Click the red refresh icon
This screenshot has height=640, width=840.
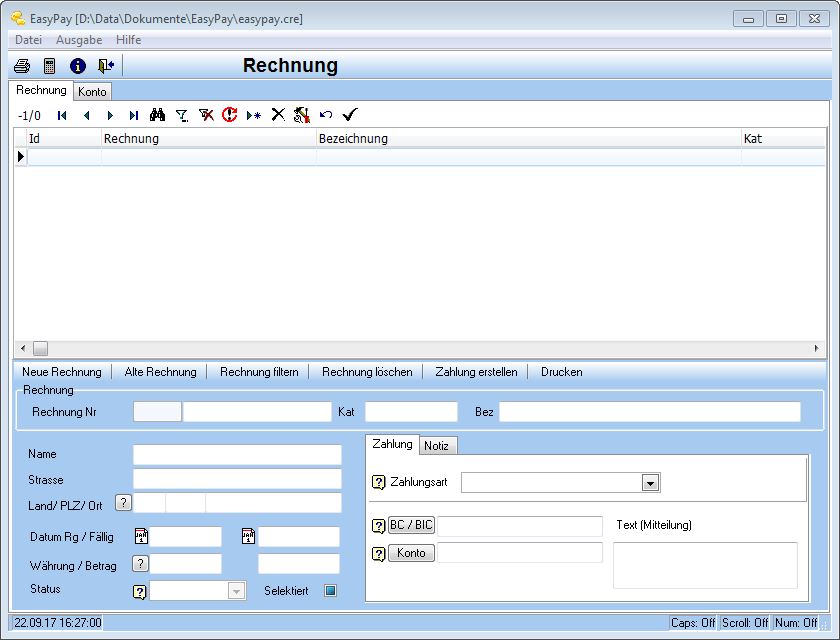click(229, 115)
